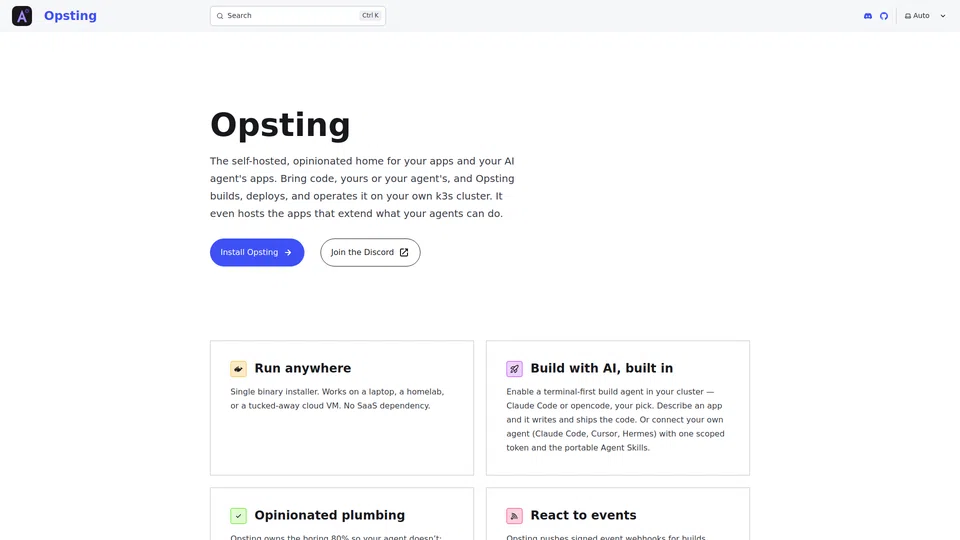Image resolution: width=960 pixels, height=540 pixels.
Task: Click the 'Single binary installer' description text
Action: 337,399
